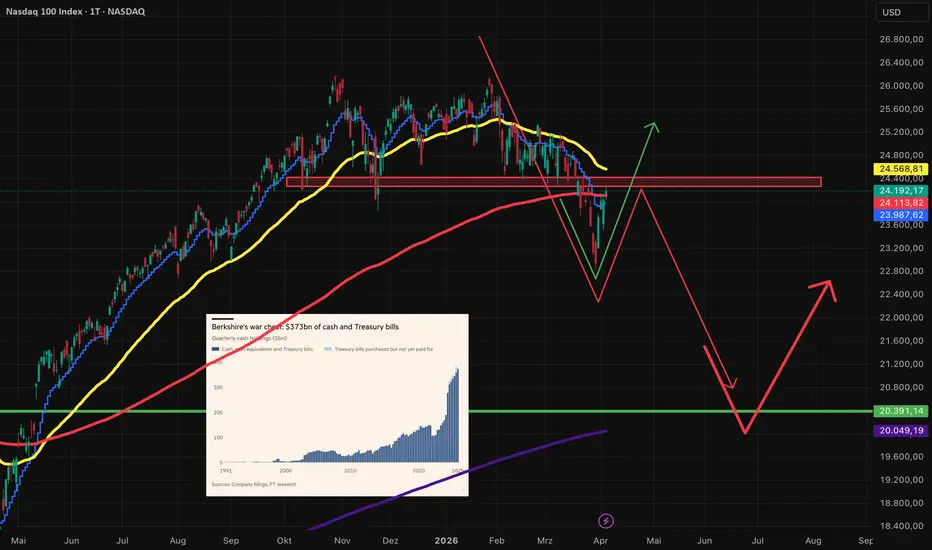Click the blue 23.987,62 price label

[900, 215]
